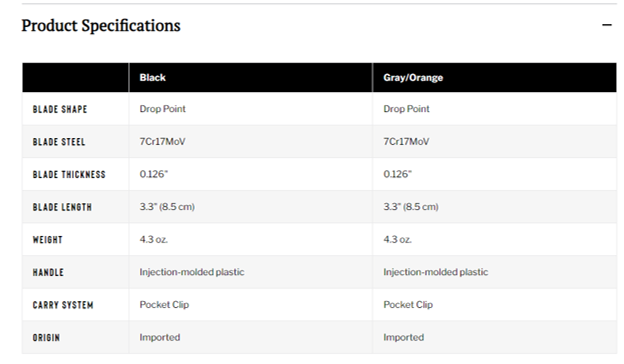Click the Handle row label

tap(48, 273)
